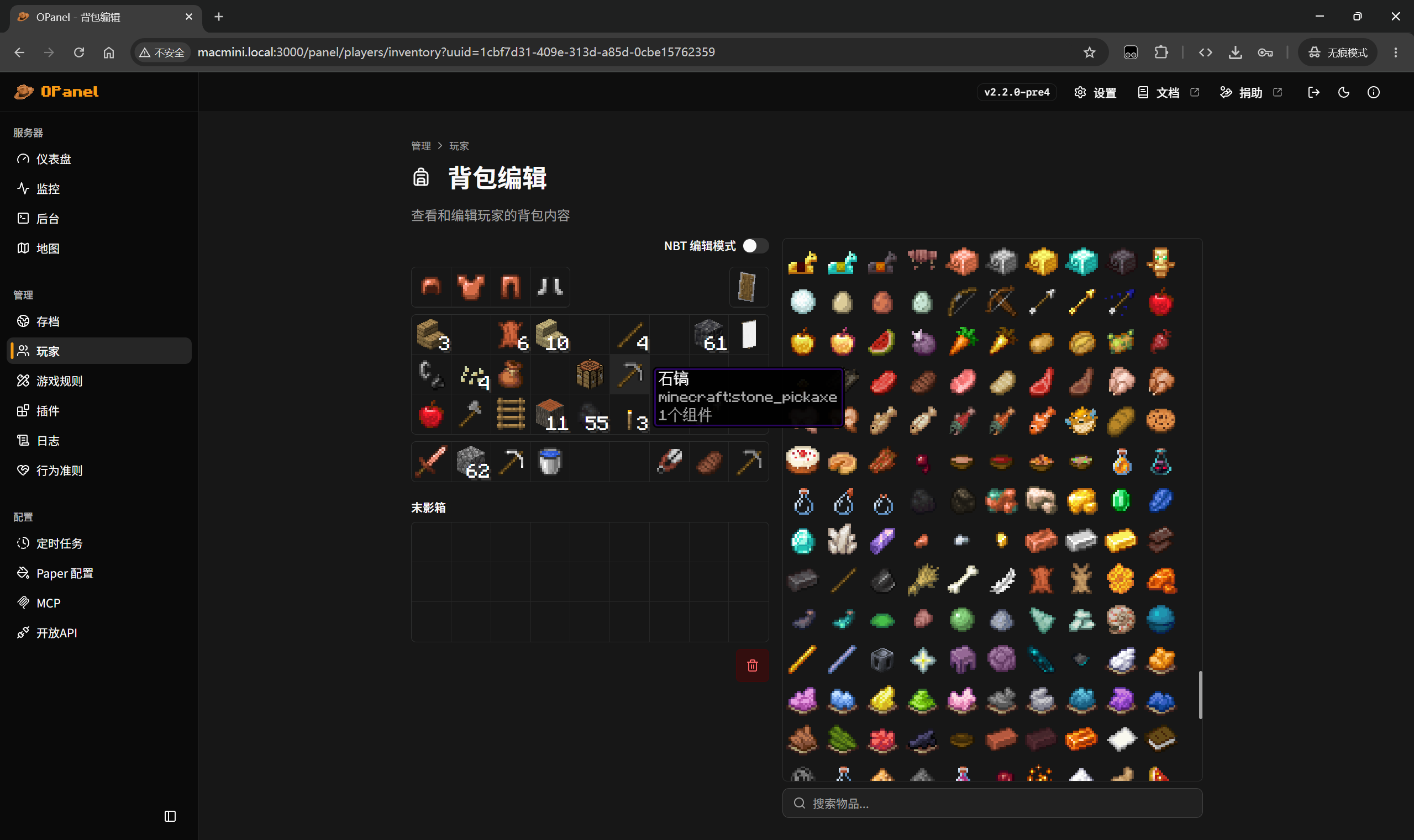The width and height of the screenshot is (1414, 840).
Task: Pick the cake from item palette
Action: [803, 461]
